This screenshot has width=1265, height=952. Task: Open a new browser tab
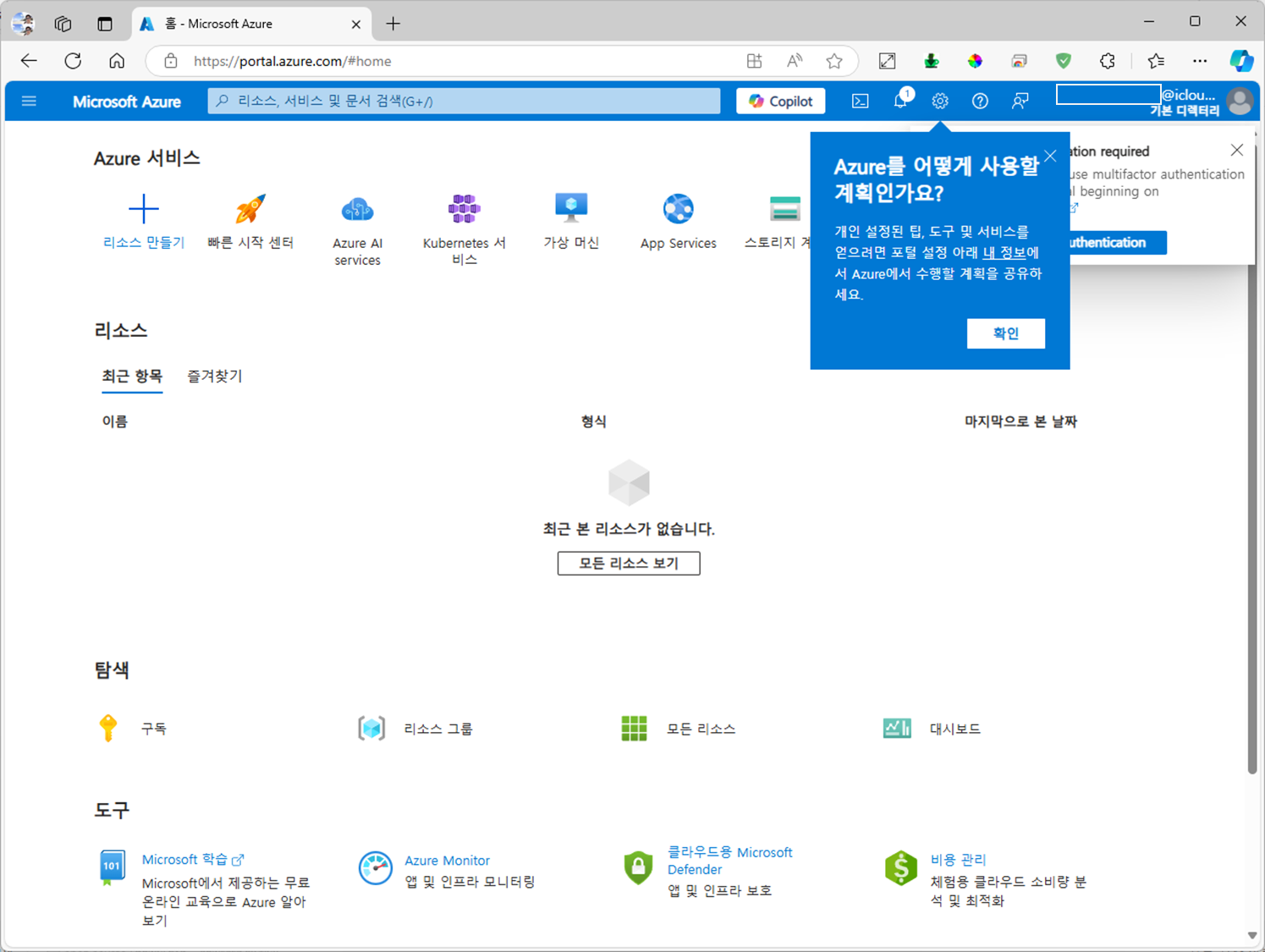(x=393, y=24)
